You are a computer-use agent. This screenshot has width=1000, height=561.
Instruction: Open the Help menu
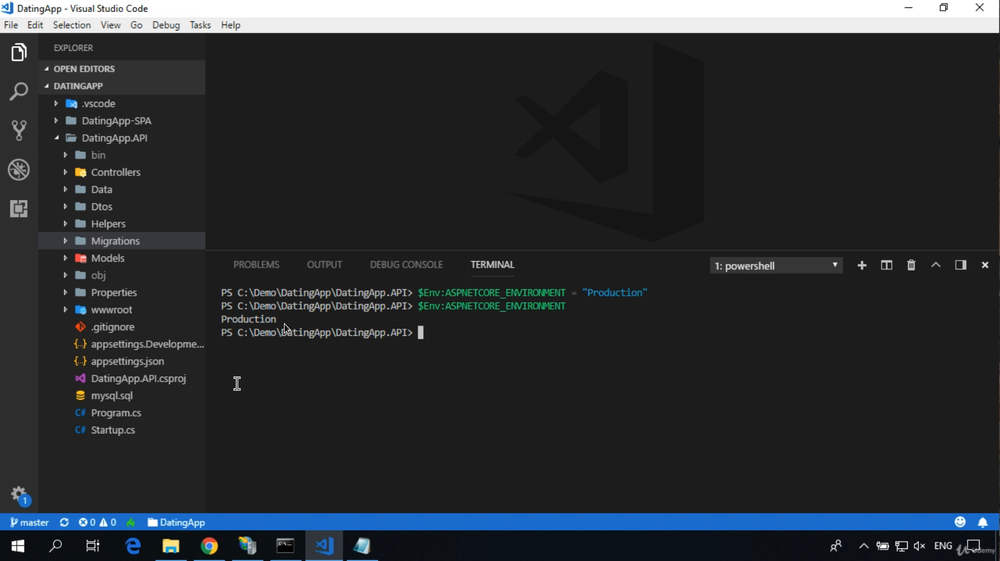coord(230,25)
